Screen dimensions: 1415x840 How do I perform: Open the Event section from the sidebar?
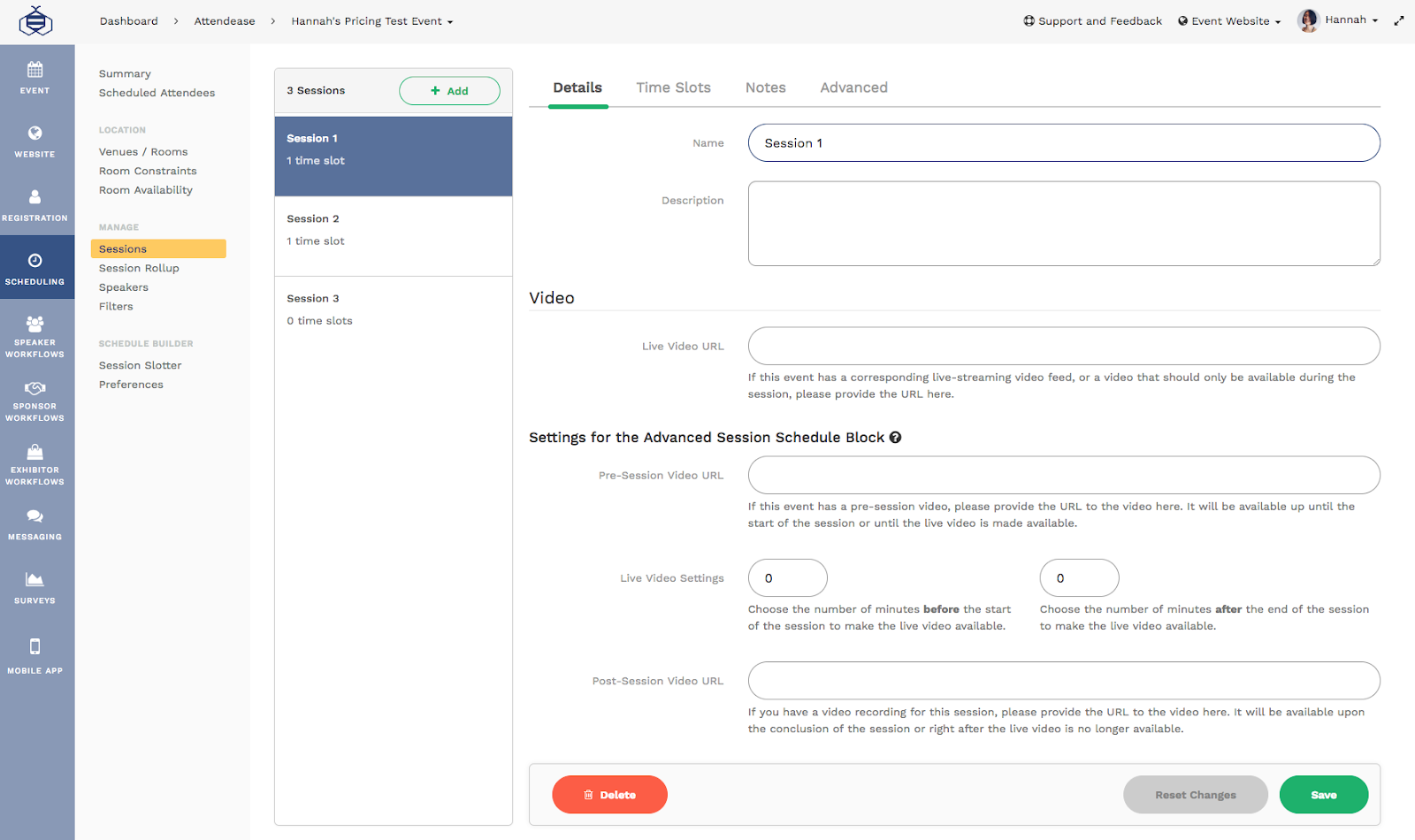(35, 77)
